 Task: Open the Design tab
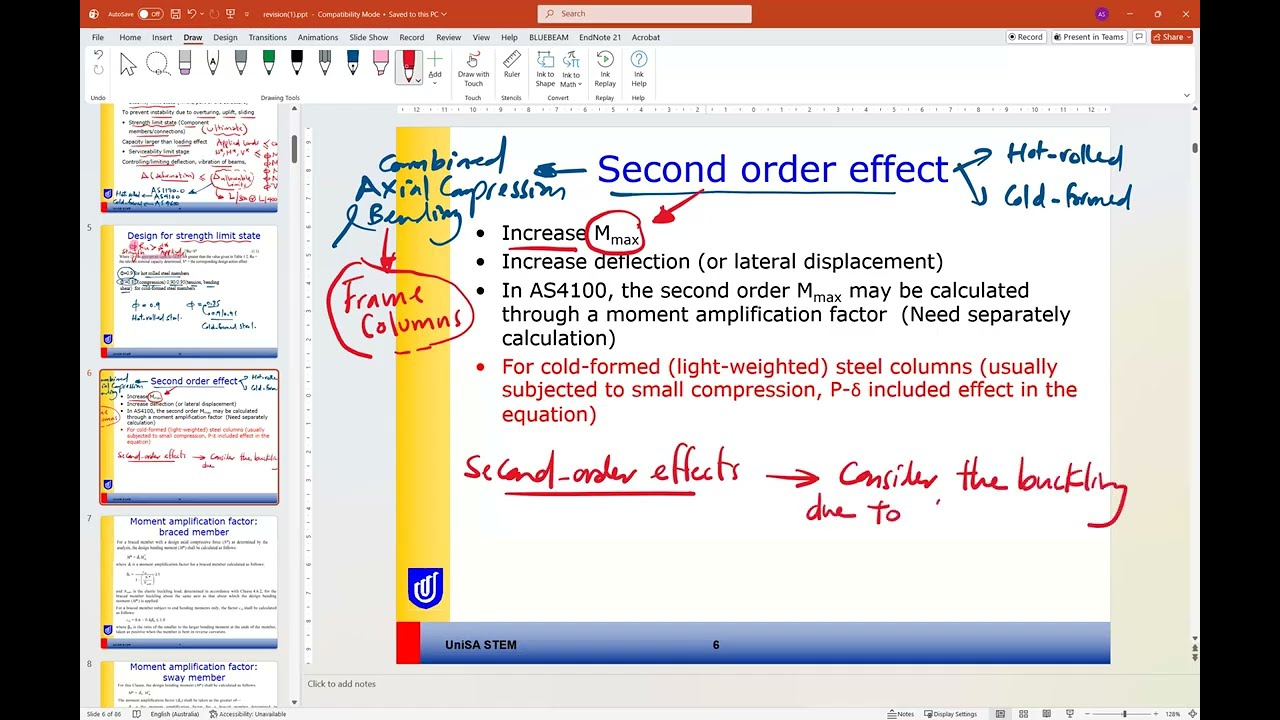click(225, 37)
